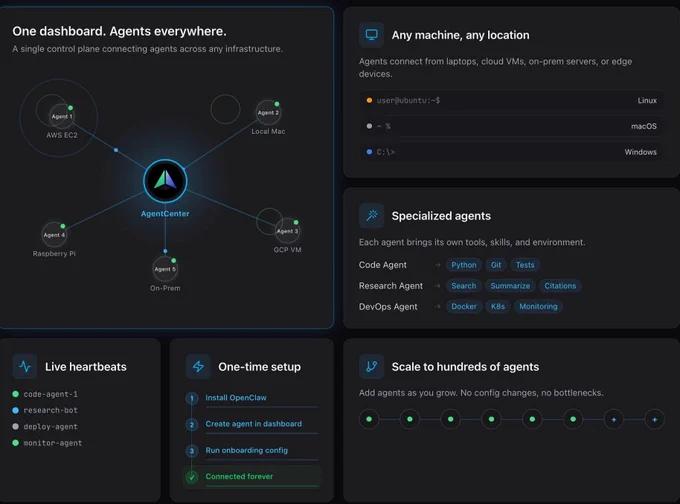Click the Tests tag
Screen dimensions: 680x504
click(x=525, y=265)
